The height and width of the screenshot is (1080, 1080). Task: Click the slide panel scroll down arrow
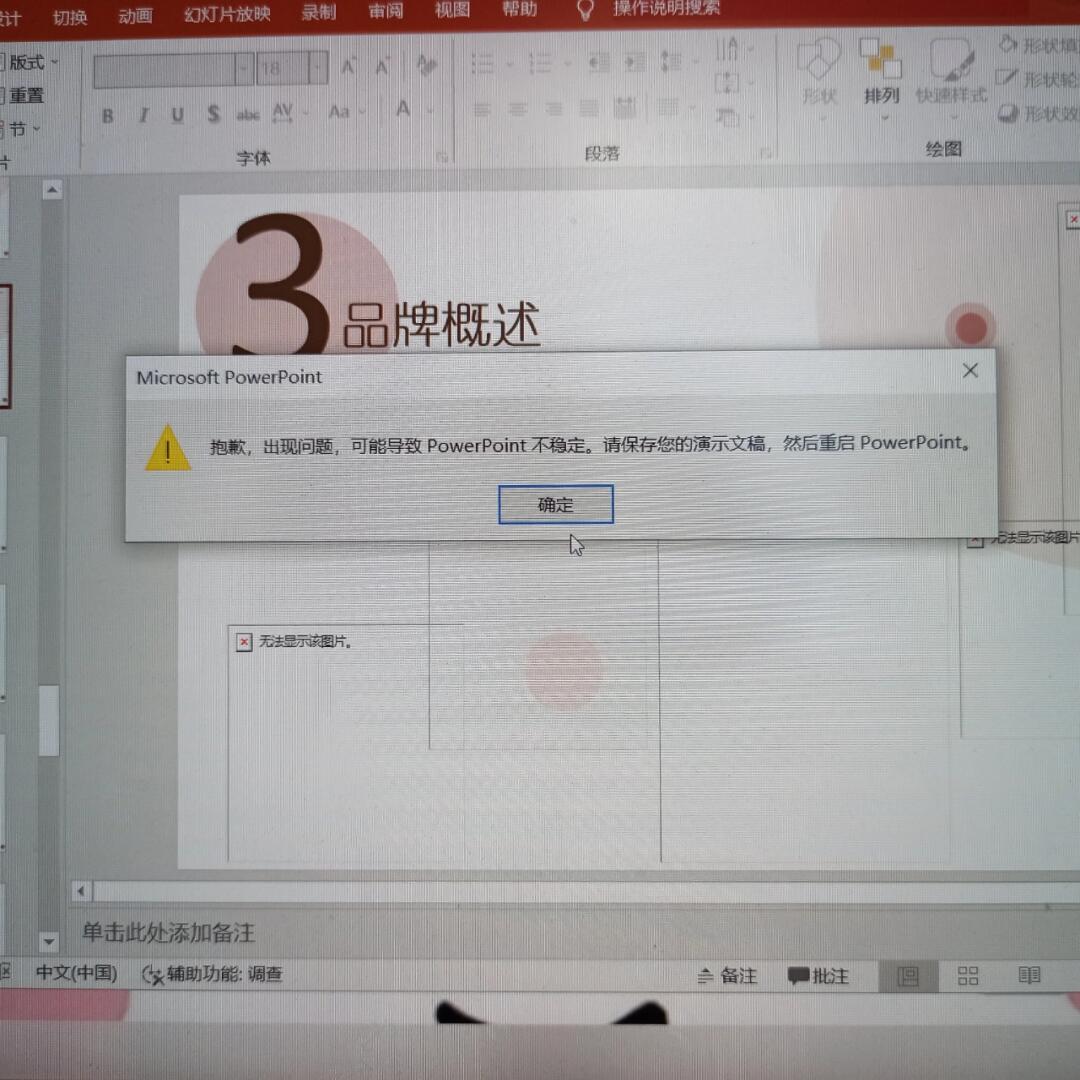[x=49, y=941]
